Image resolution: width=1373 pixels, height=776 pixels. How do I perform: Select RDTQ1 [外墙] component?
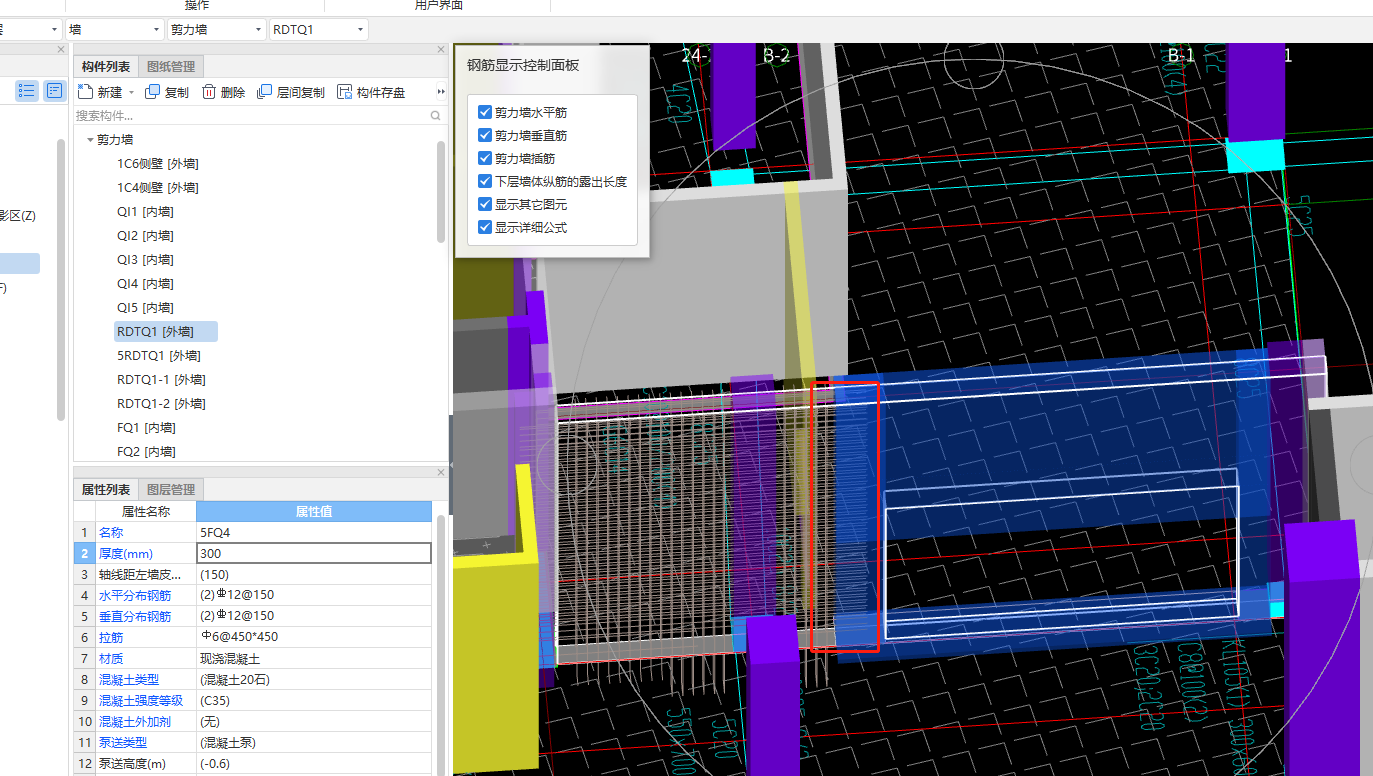166,332
